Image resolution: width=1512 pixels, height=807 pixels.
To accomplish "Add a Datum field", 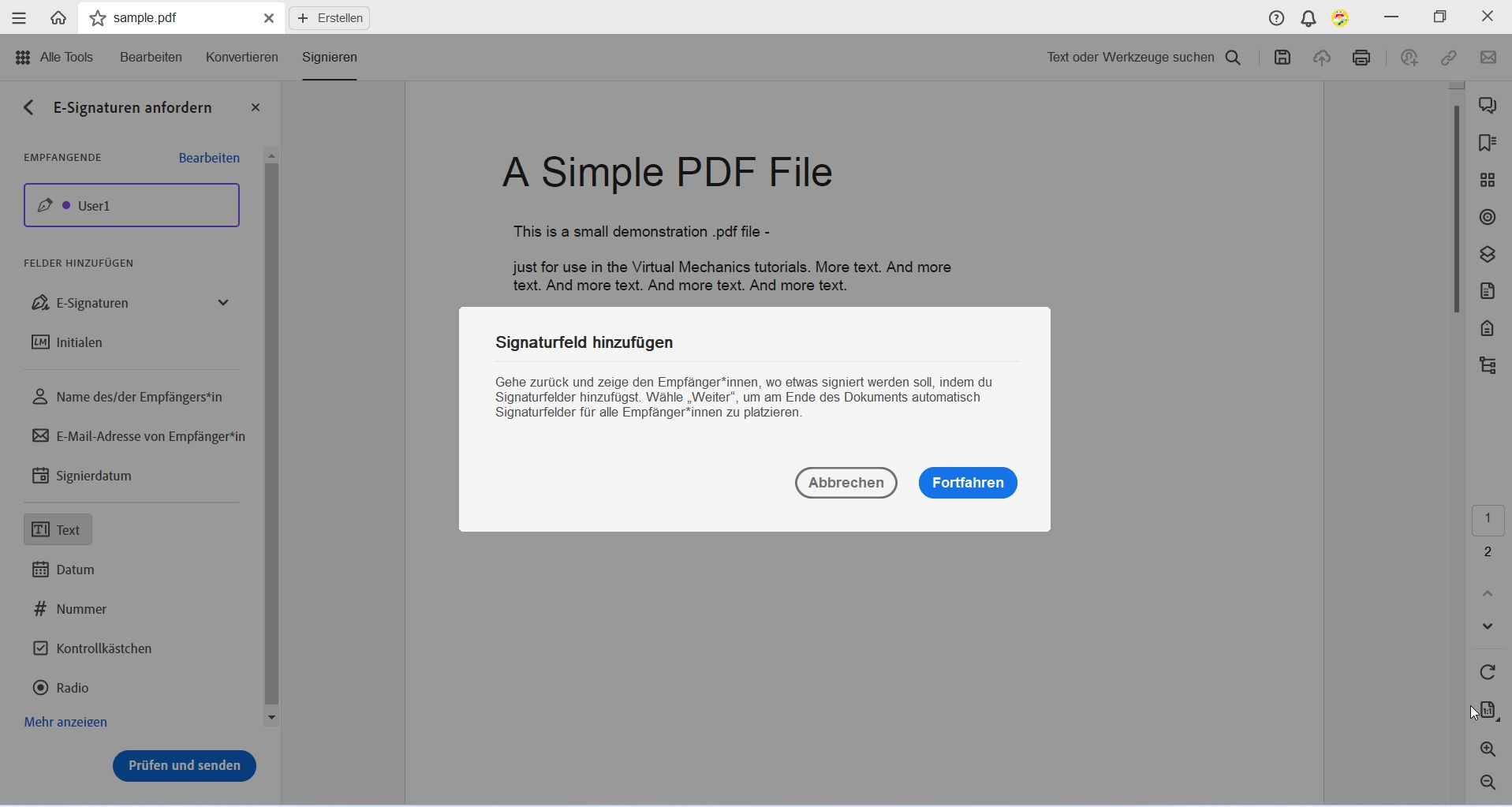I will (x=63, y=570).
